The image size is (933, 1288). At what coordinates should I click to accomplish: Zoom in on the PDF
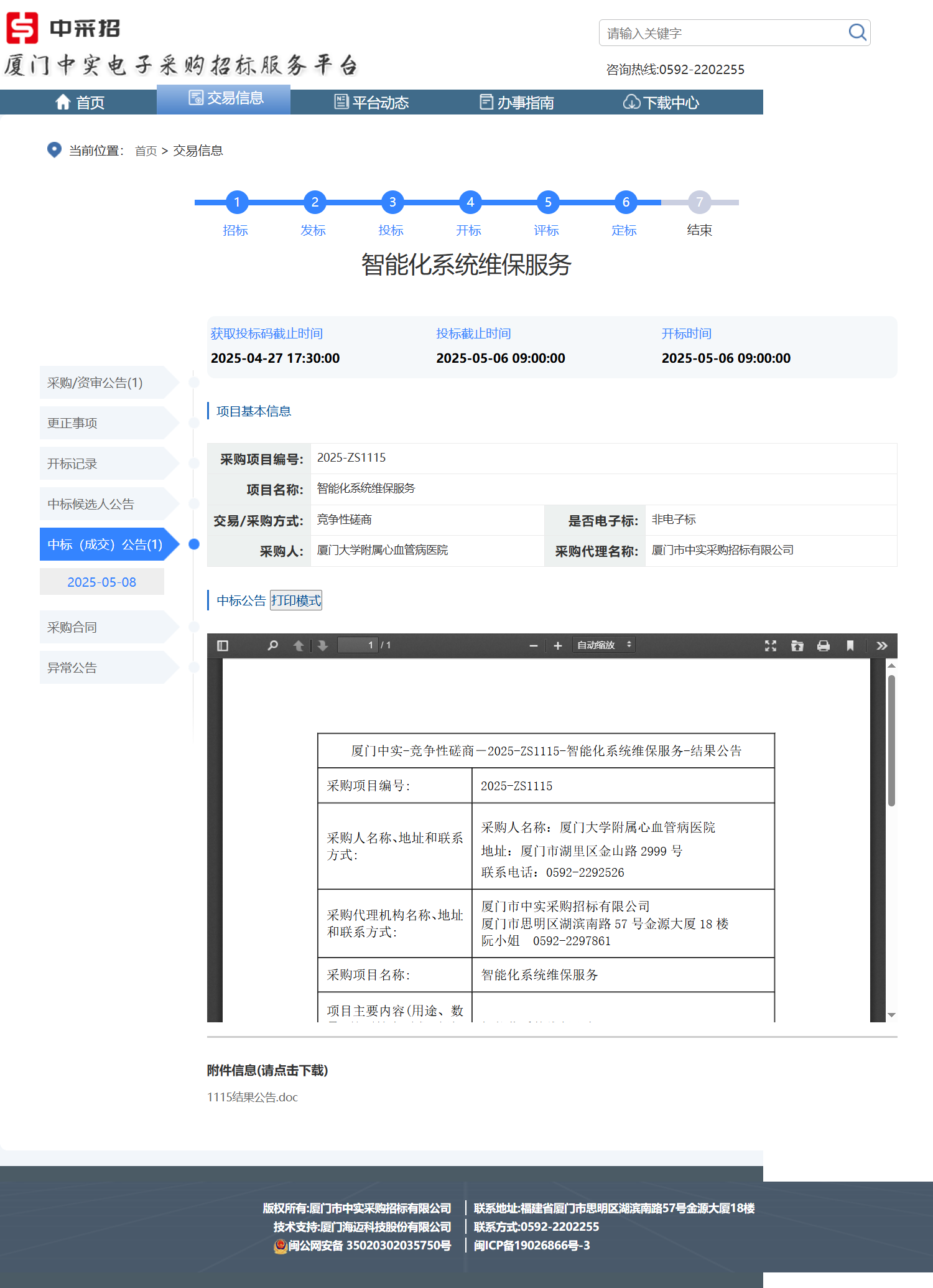point(558,645)
